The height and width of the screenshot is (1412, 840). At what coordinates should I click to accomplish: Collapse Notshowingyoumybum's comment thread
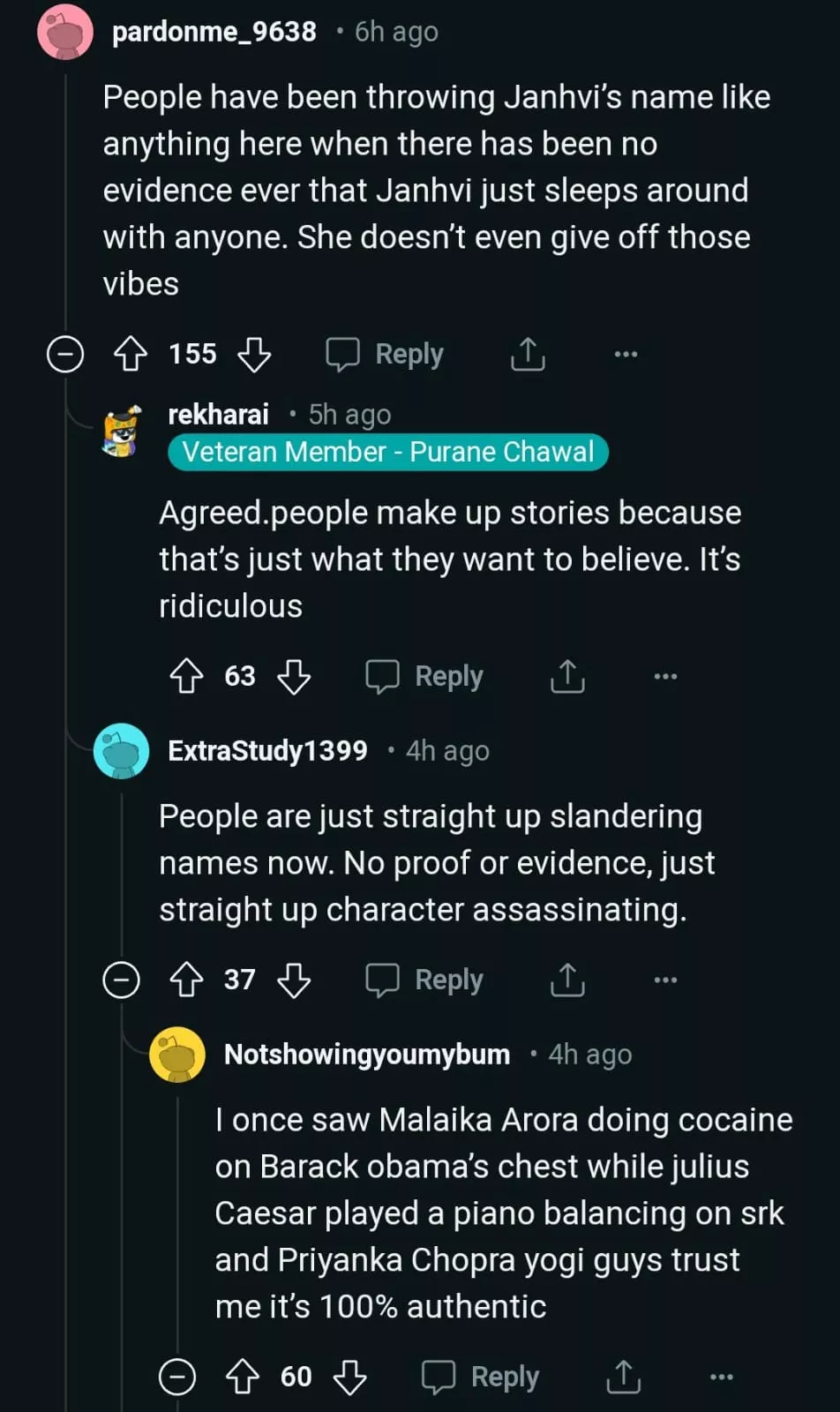[177, 1377]
